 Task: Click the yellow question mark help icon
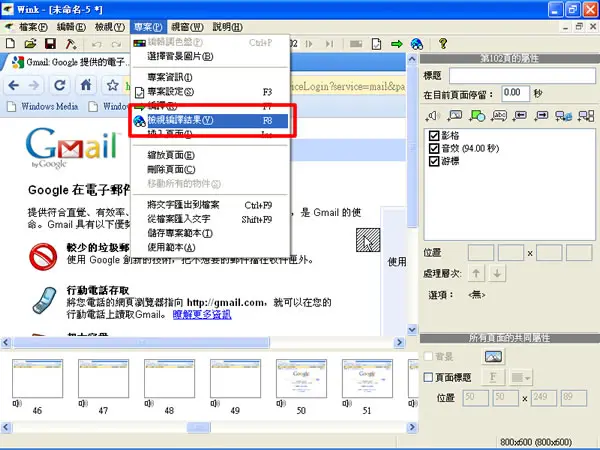[x=443, y=43]
